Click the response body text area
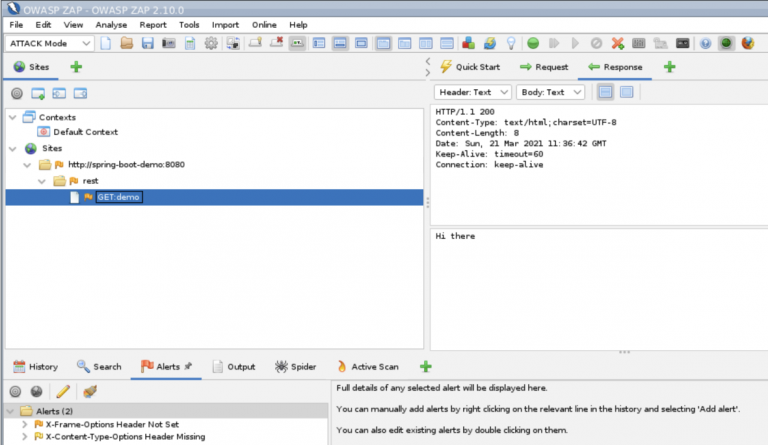 pyautogui.click(x=597, y=290)
